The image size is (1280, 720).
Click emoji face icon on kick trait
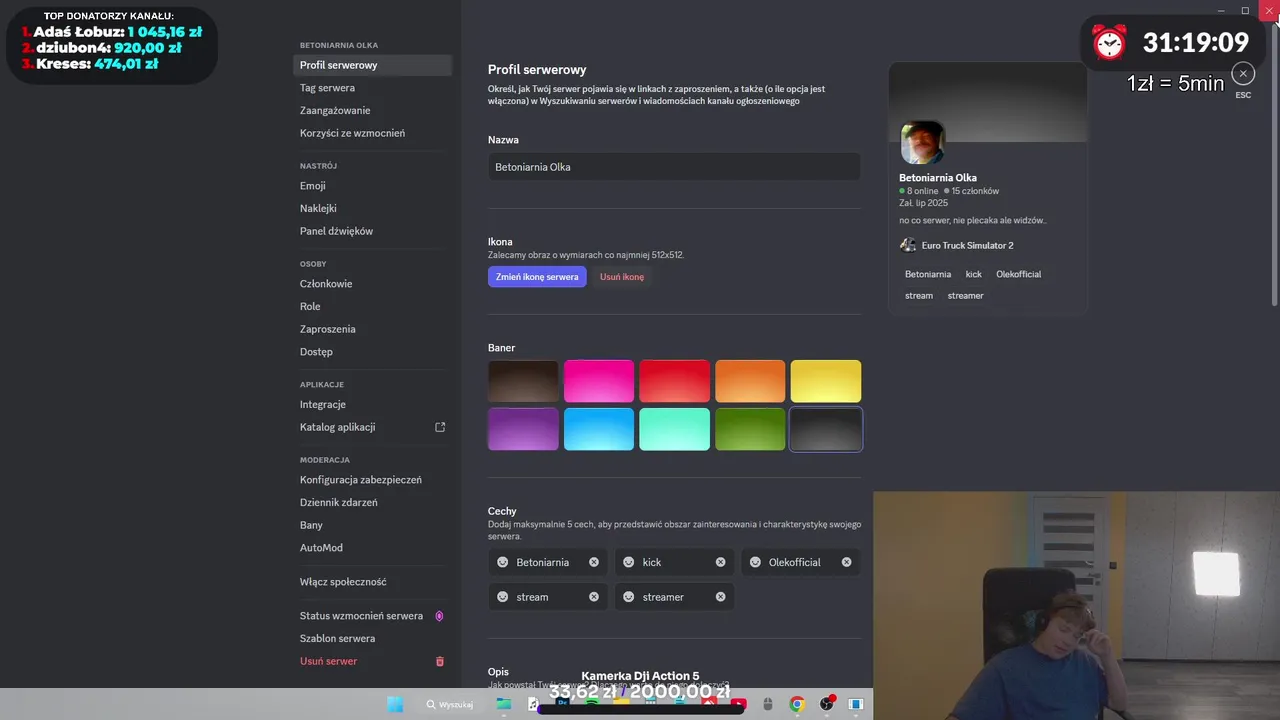coord(629,562)
